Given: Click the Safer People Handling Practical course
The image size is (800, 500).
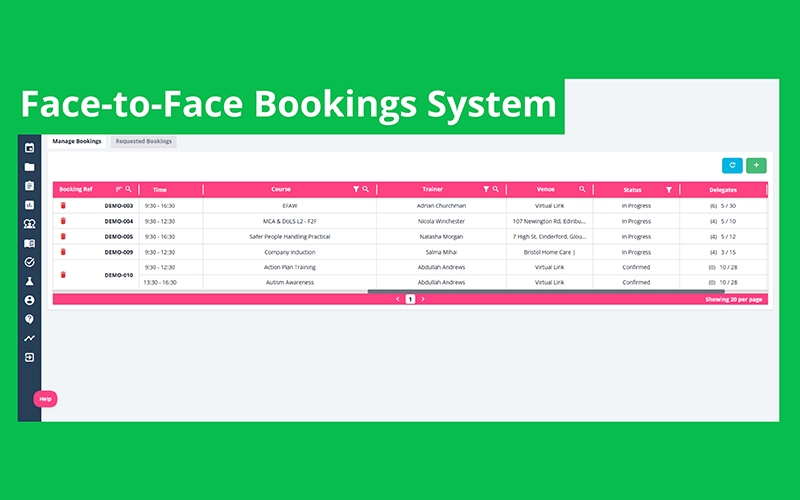Looking at the screenshot, I should click(x=290, y=237).
